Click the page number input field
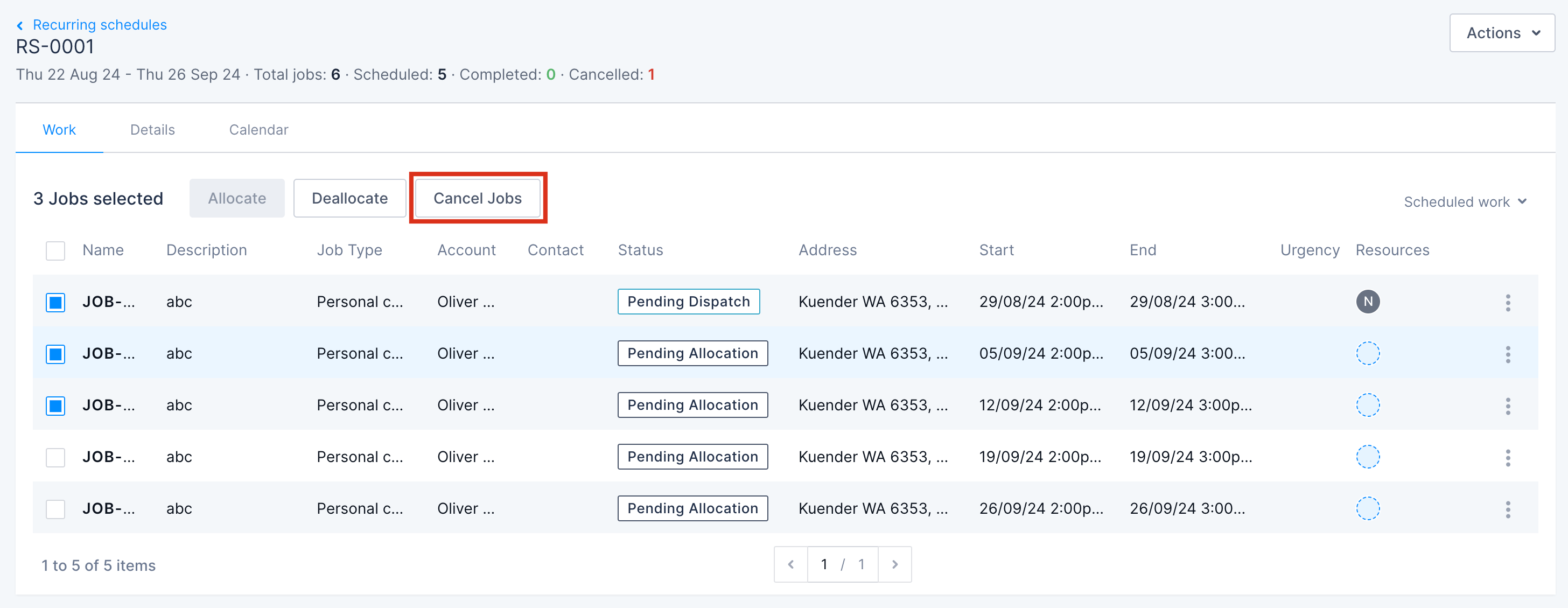 (823, 565)
